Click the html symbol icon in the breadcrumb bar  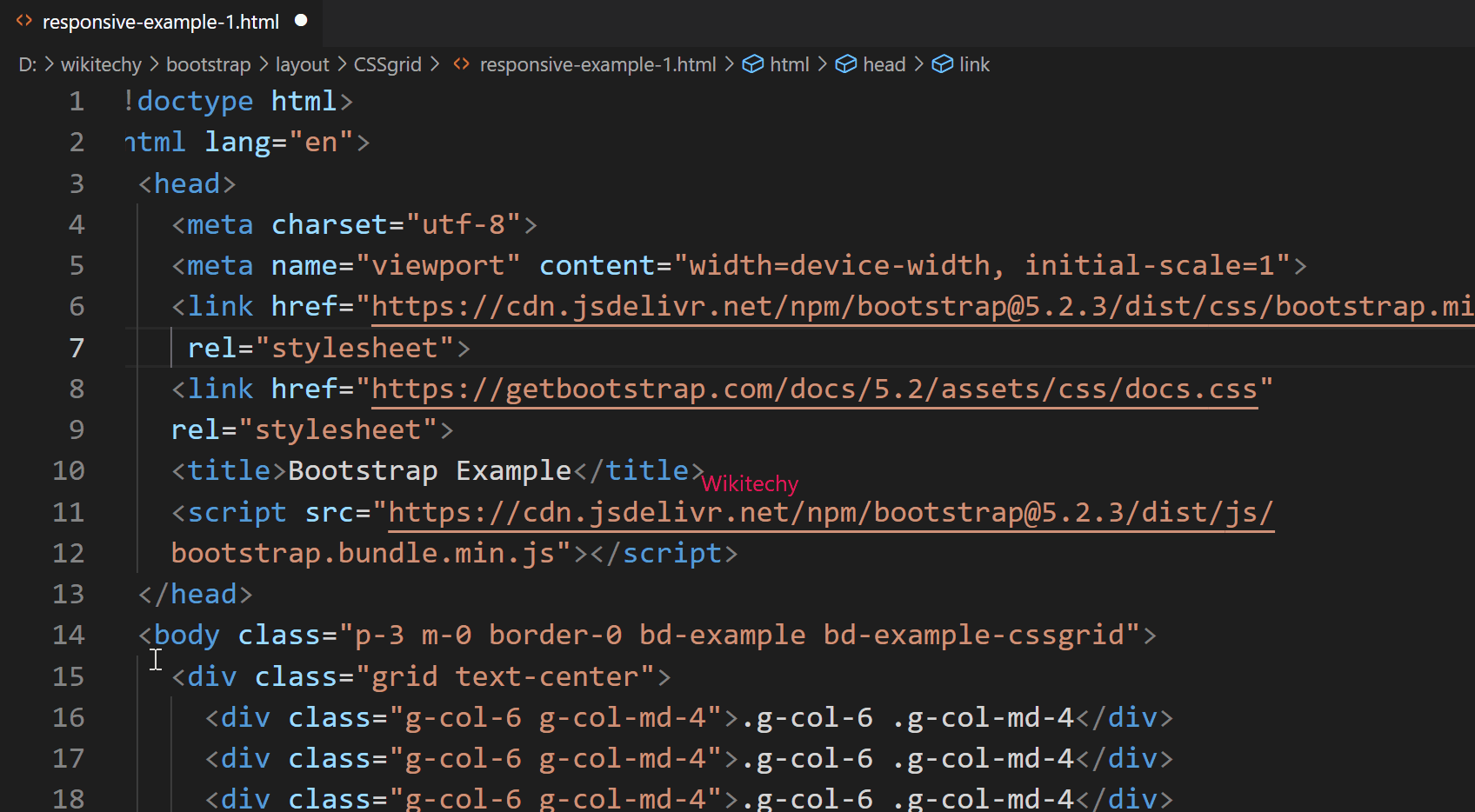point(752,63)
